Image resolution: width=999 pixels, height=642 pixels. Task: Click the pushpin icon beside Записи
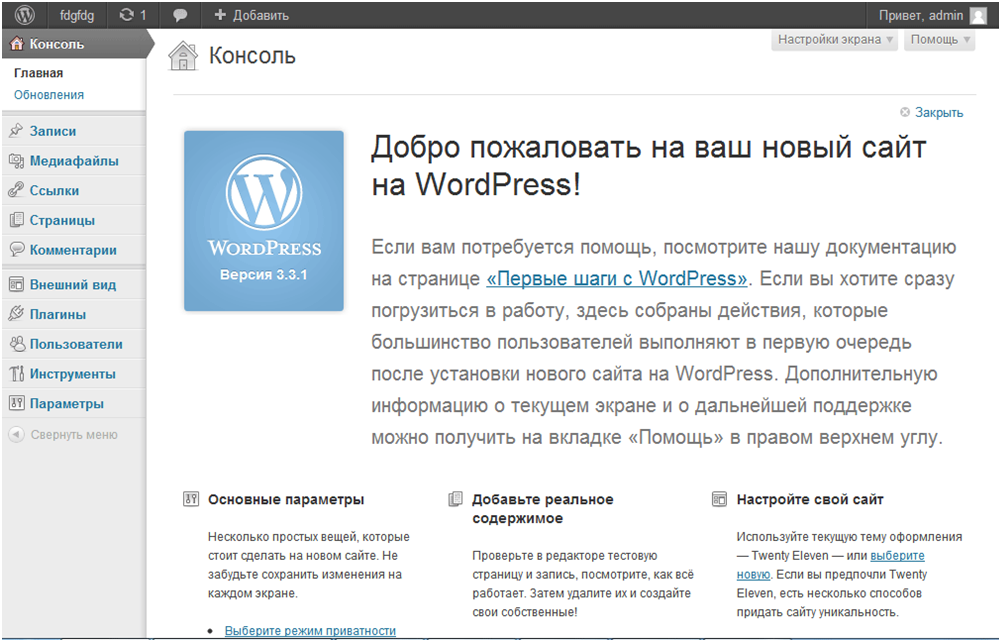coord(17,131)
